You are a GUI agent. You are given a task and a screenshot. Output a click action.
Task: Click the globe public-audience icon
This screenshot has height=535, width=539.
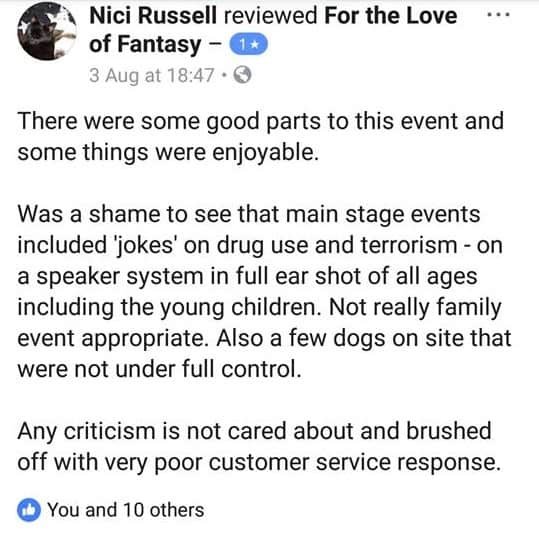tap(242, 75)
